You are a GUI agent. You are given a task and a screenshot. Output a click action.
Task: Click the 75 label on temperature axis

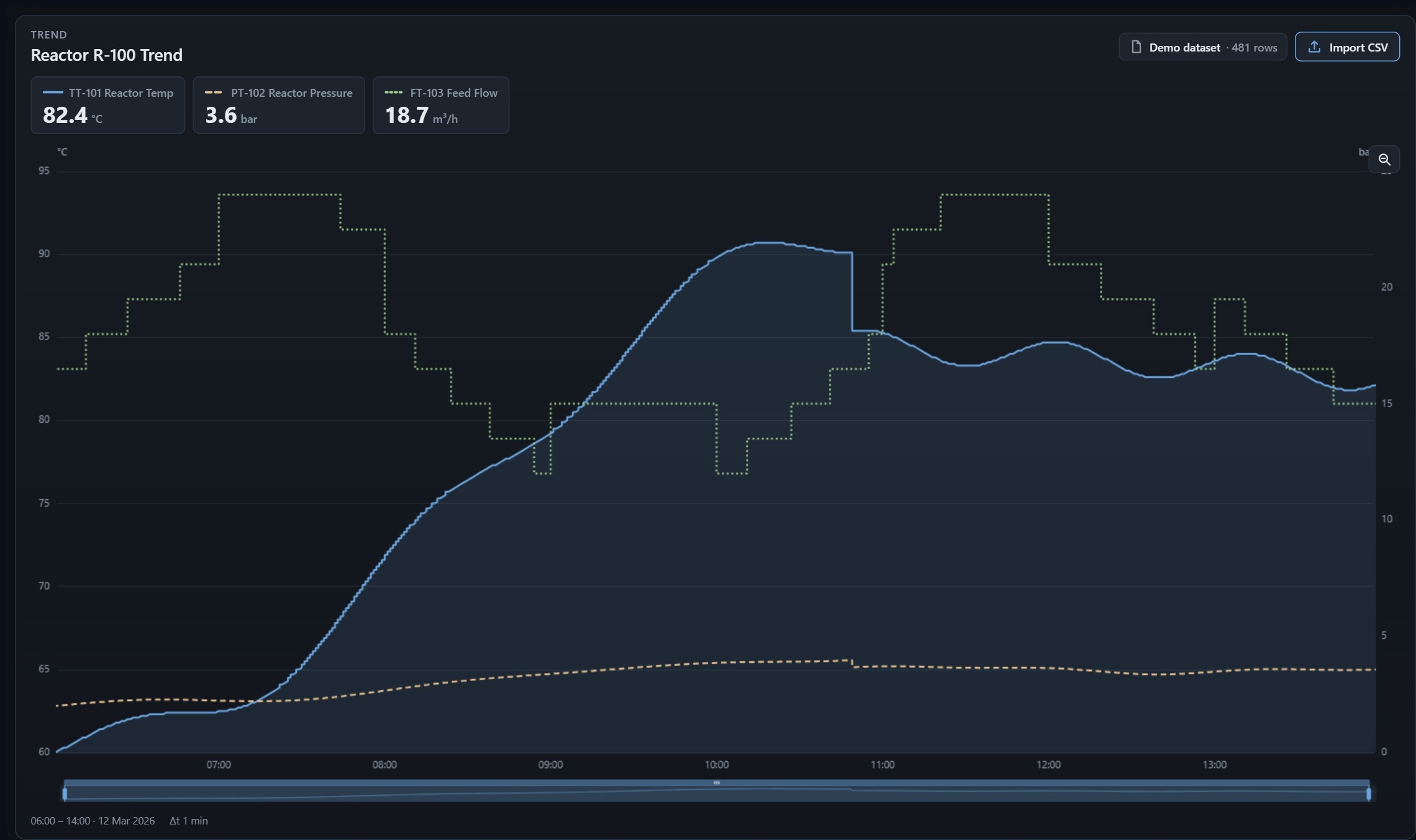pyautogui.click(x=44, y=503)
